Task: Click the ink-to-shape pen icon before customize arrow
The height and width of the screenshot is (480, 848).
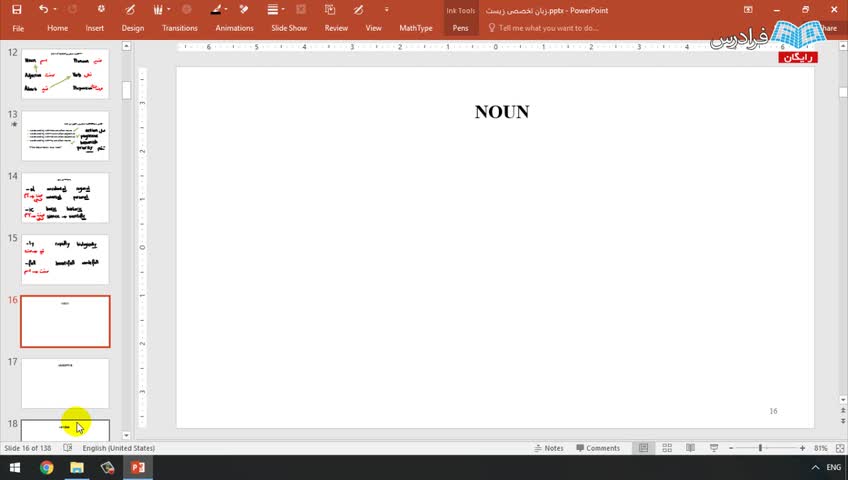Action: click(358, 9)
